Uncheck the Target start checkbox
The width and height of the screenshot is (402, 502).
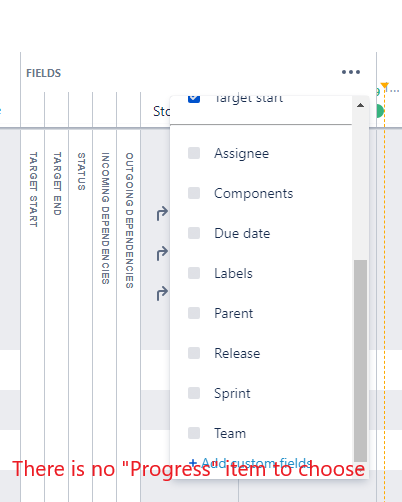pyautogui.click(x=194, y=99)
